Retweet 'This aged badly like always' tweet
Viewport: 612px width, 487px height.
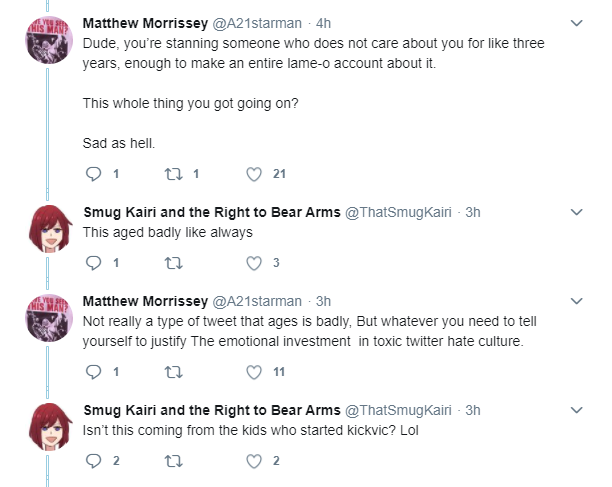click(173, 263)
